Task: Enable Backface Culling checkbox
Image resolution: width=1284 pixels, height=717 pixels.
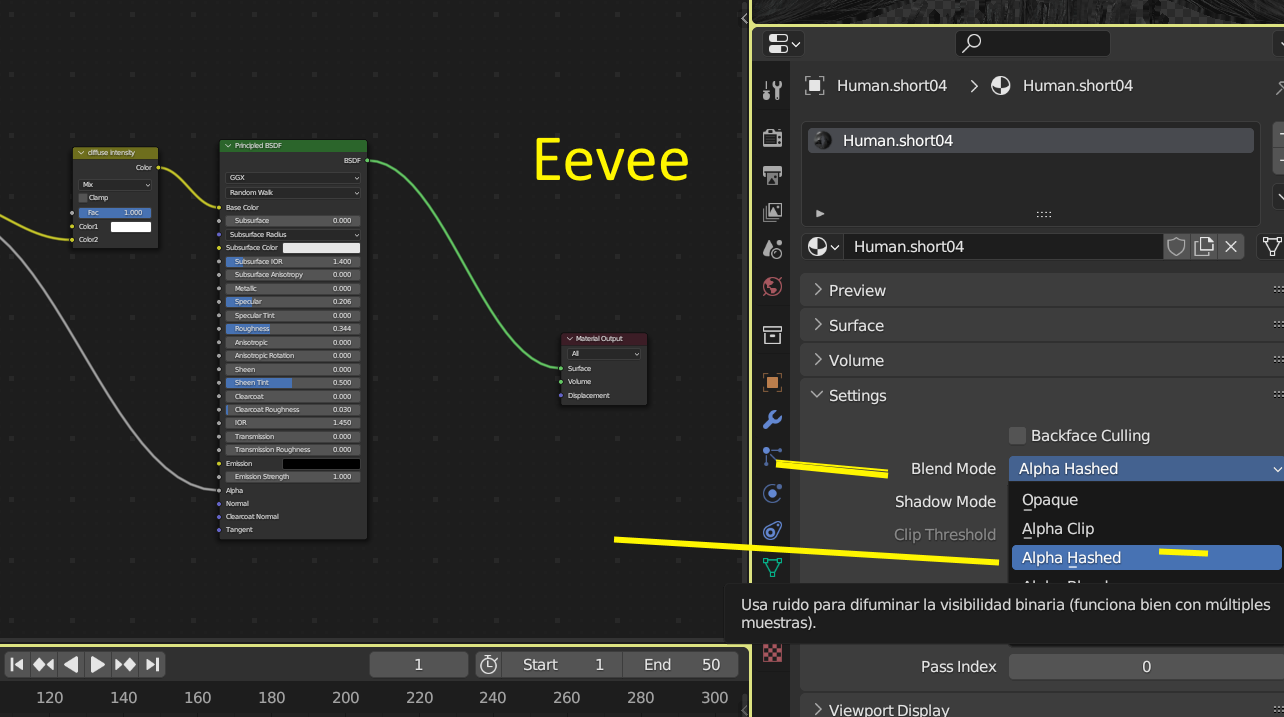Action: (1018, 435)
